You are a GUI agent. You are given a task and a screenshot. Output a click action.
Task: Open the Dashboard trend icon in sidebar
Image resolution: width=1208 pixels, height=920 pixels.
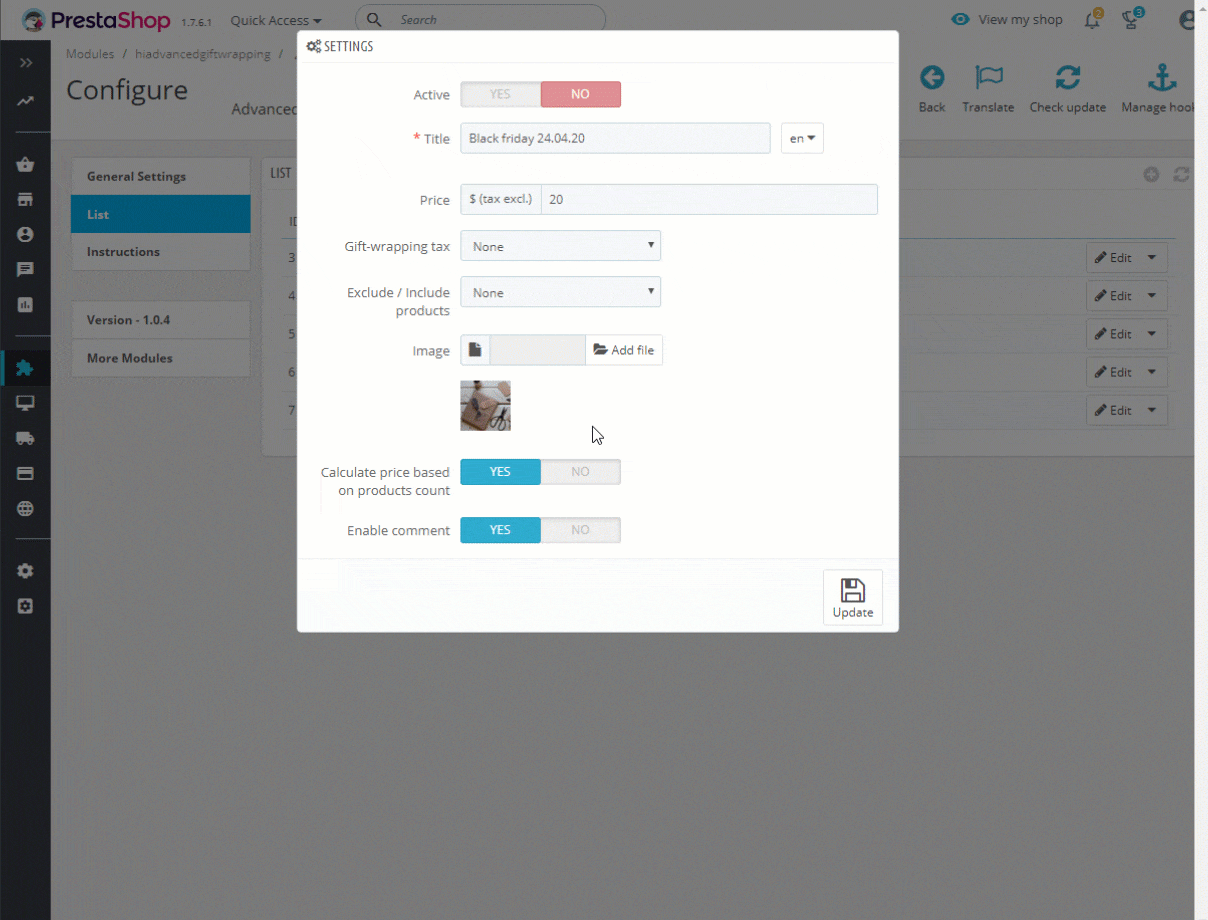coord(25,101)
